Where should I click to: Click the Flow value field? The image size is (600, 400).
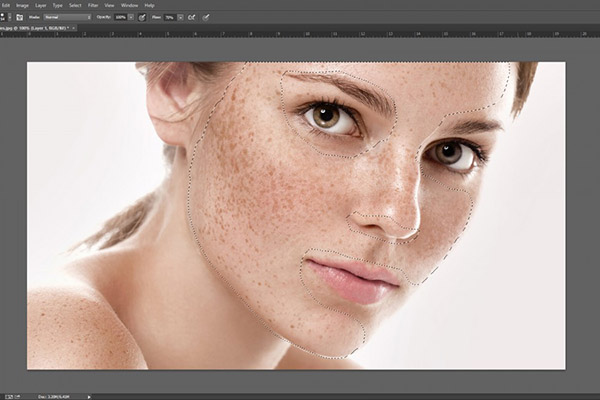(x=170, y=17)
